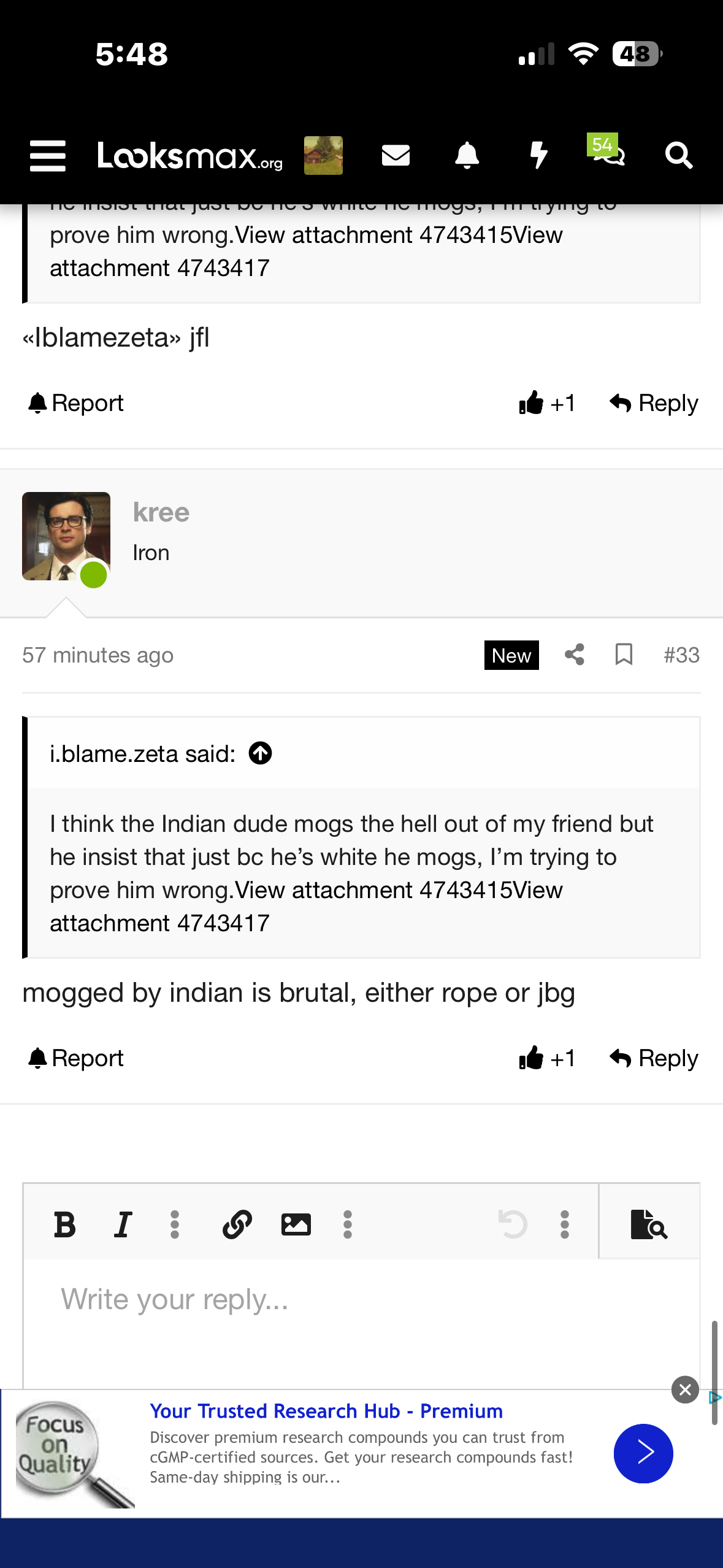723x1568 pixels.
Task: Open the notifications bell in header
Action: point(467,155)
